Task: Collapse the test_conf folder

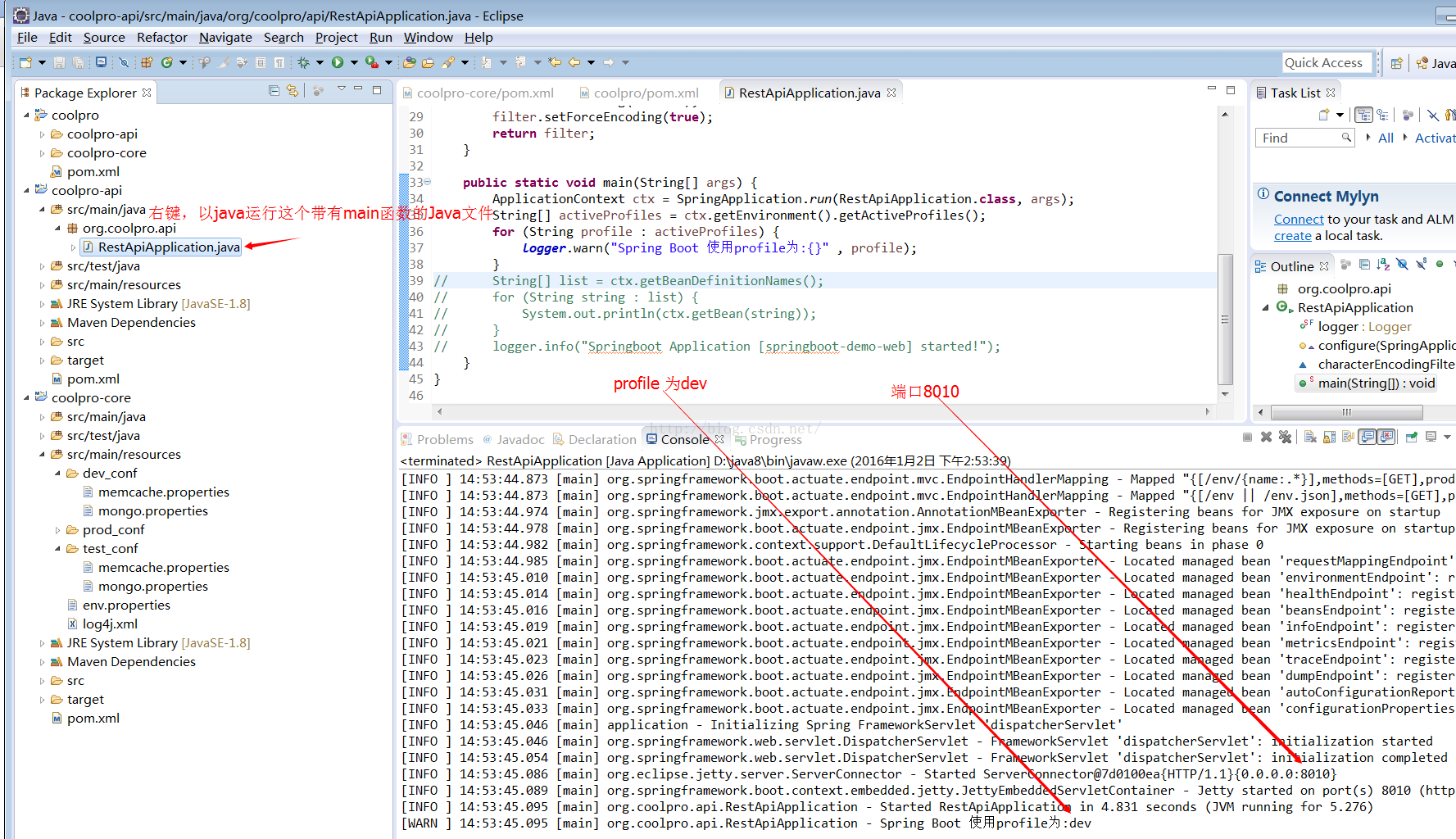Action: [57, 549]
